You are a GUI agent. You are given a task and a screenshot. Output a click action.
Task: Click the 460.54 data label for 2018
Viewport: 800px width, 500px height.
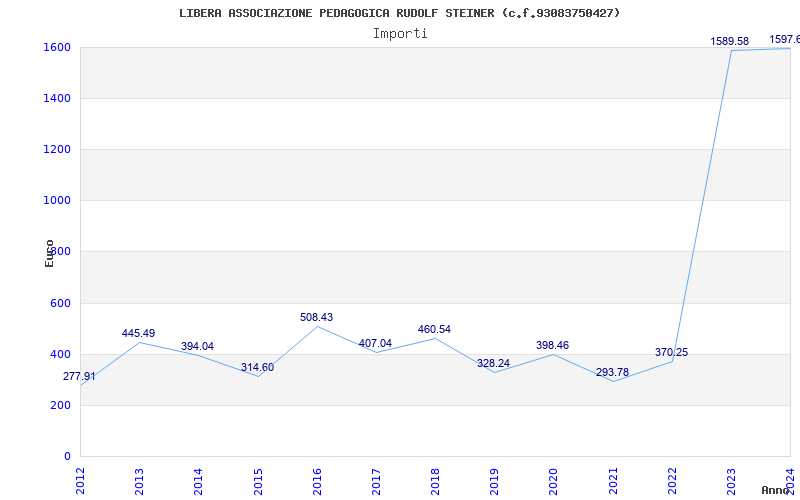(434, 329)
